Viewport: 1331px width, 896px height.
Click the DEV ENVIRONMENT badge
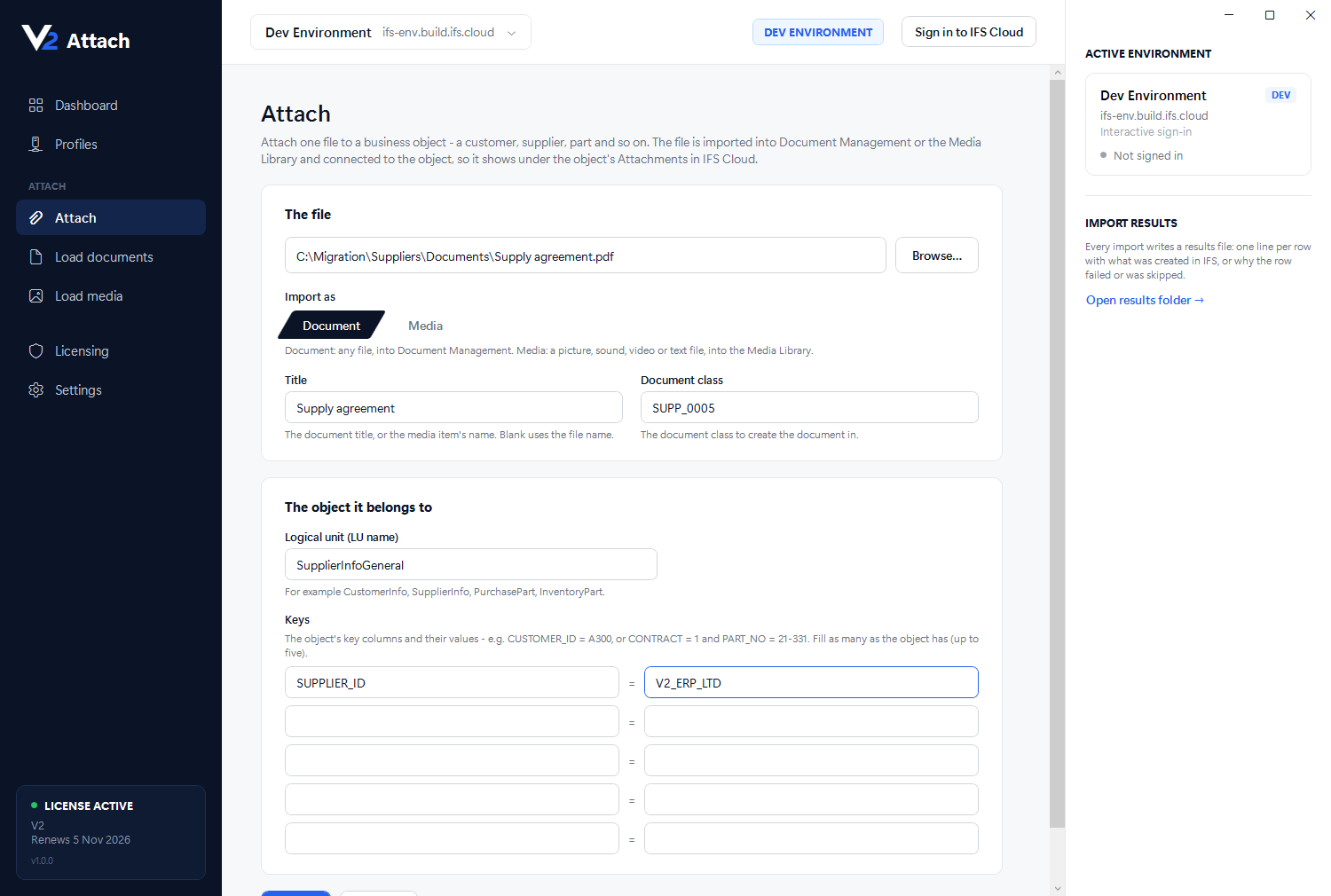(x=818, y=32)
